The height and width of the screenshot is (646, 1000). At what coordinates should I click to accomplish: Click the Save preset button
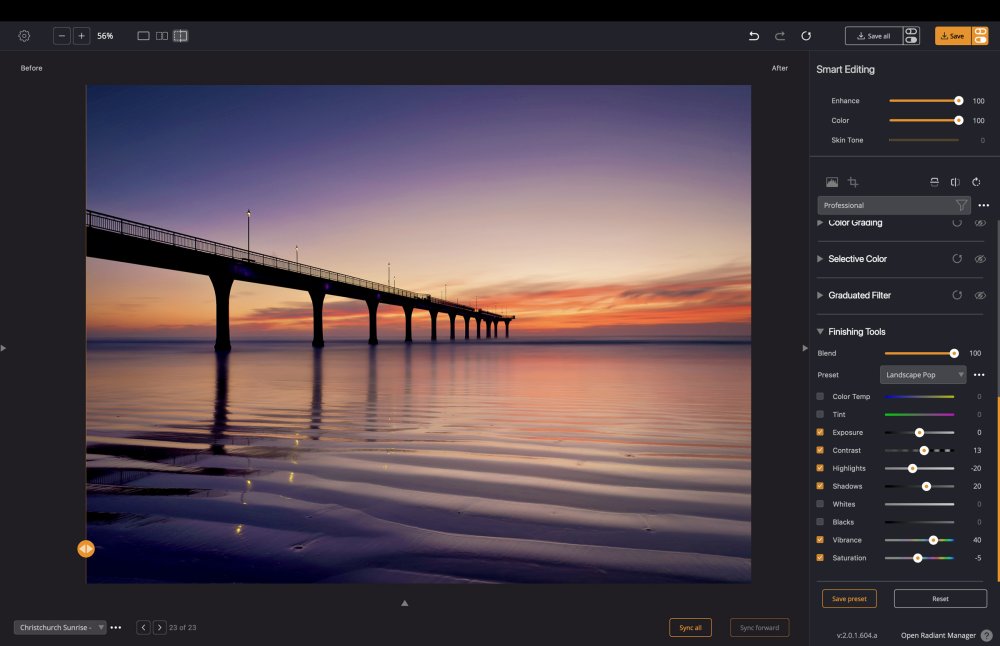pyautogui.click(x=849, y=599)
